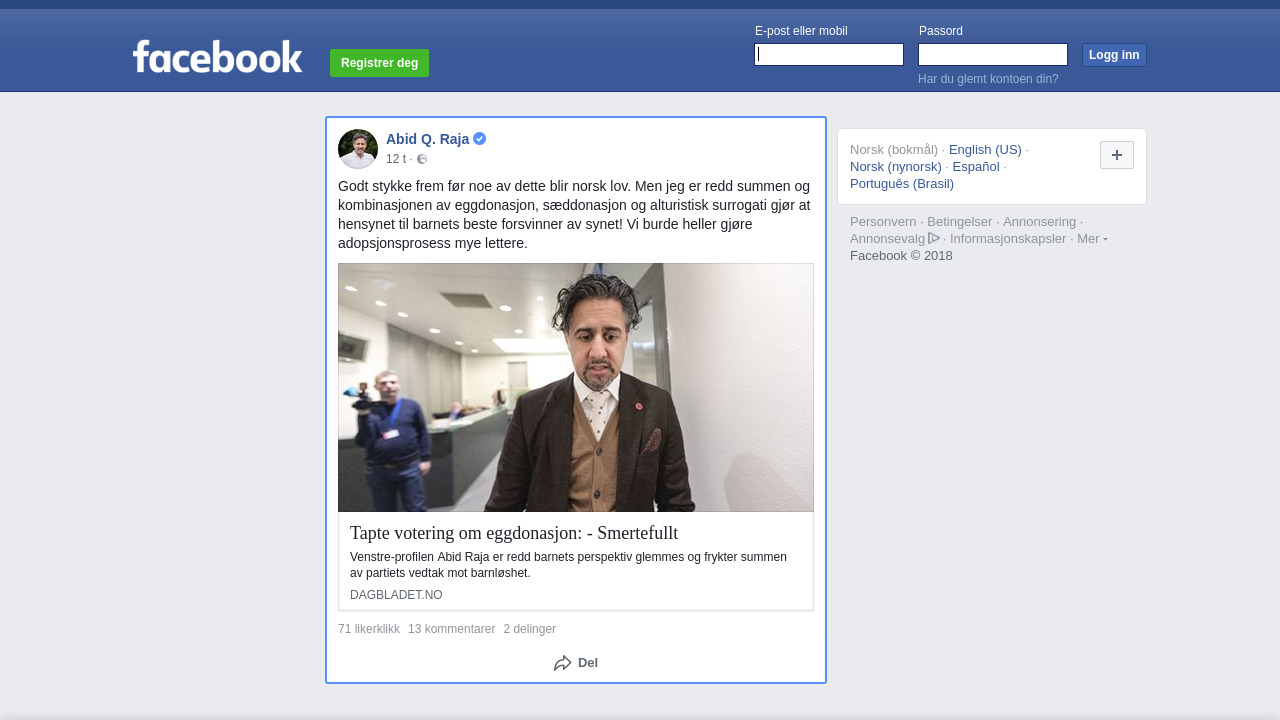The image size is (1280, 720).
Task: Click the Logg inn button
Action: click(1114, 55)
